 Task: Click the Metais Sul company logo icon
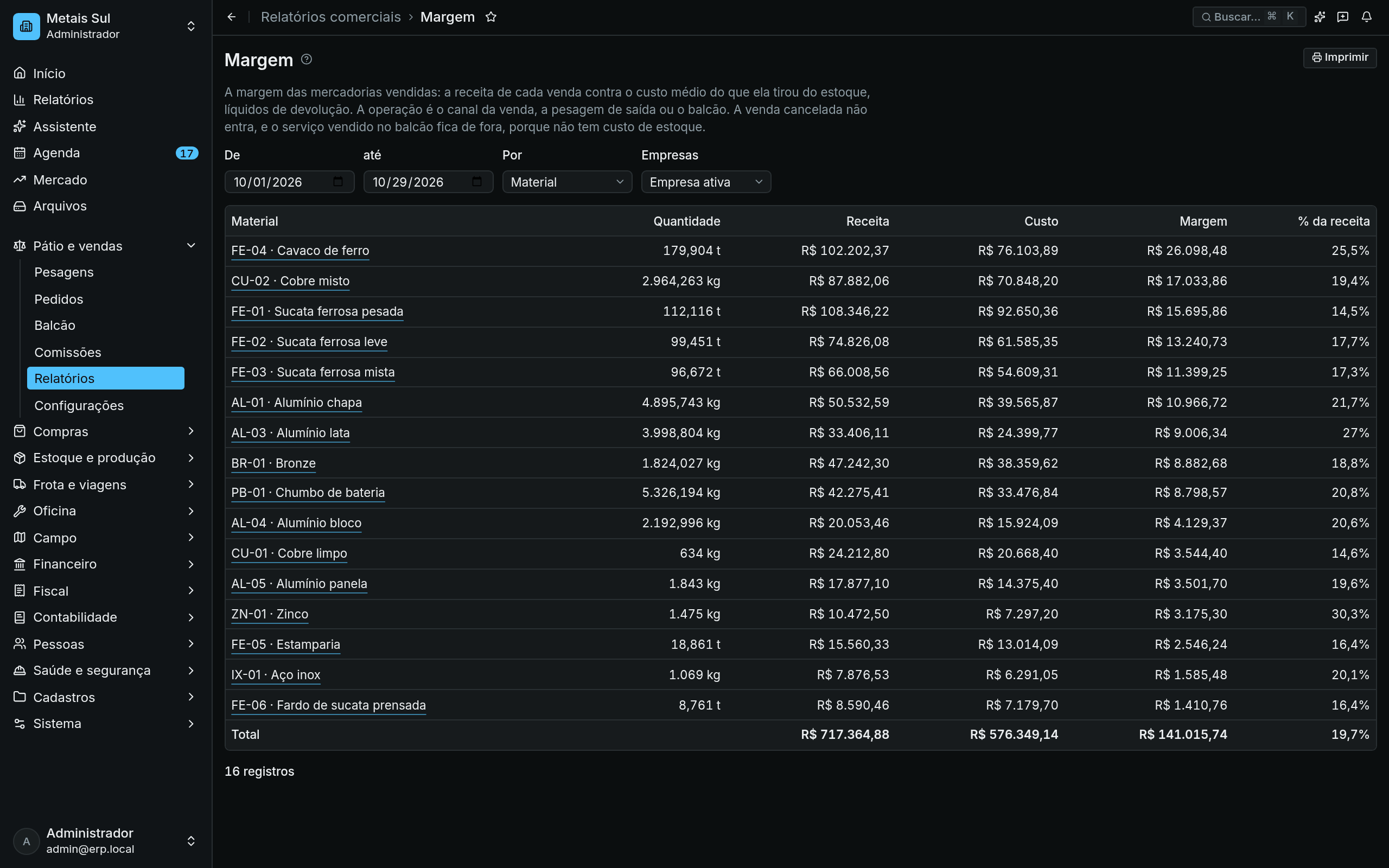27,27
